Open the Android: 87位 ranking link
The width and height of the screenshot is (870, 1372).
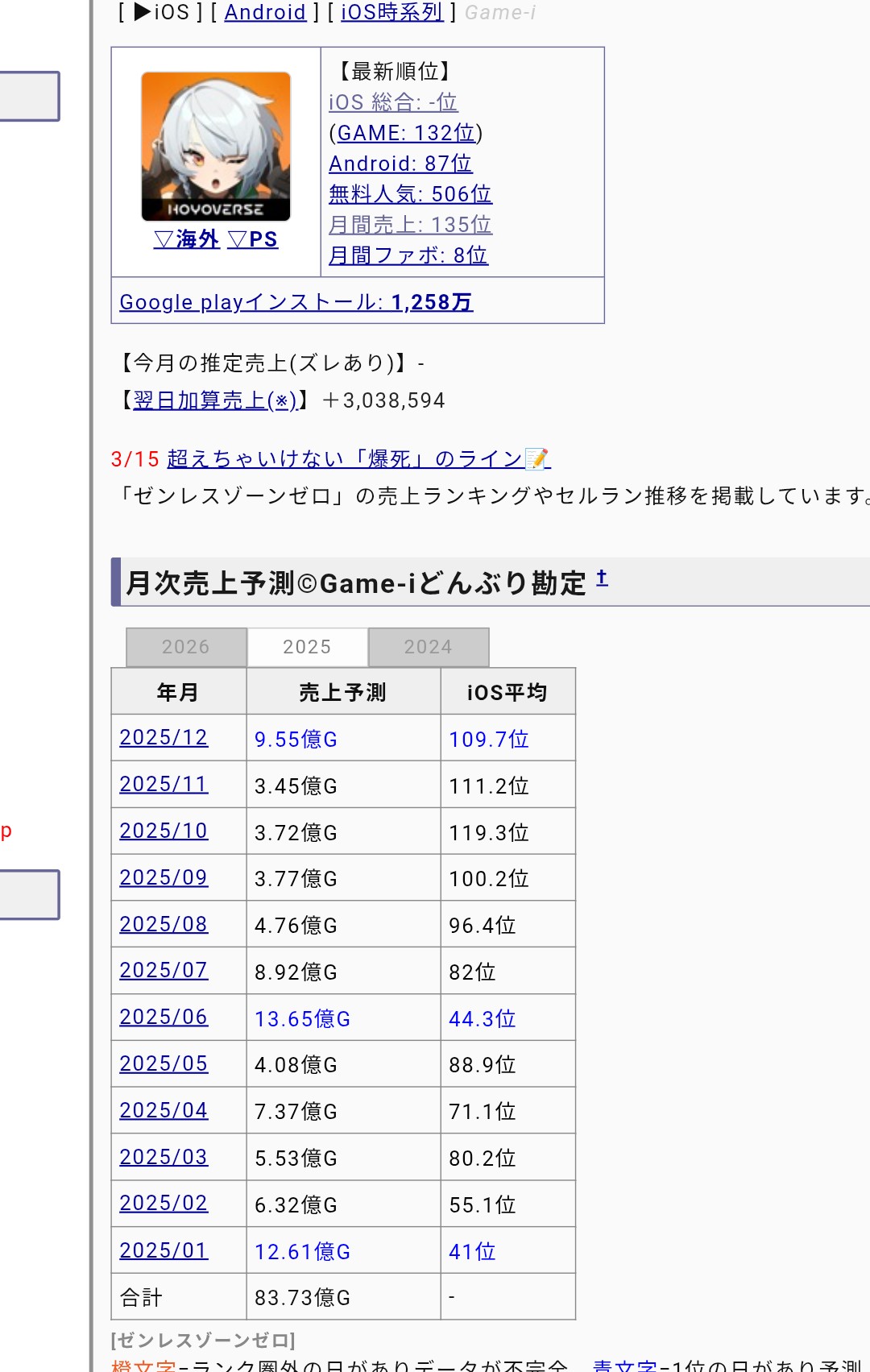tap(400, 164)
